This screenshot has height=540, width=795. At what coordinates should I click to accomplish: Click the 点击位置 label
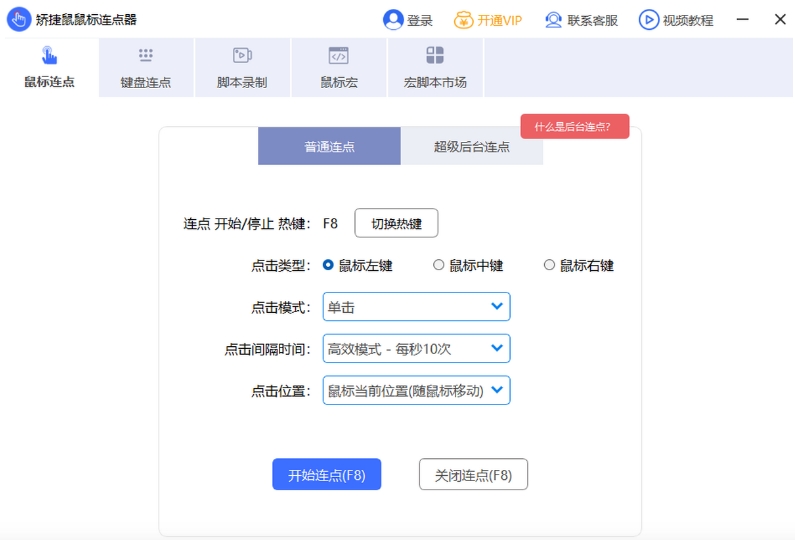(281, 391)
